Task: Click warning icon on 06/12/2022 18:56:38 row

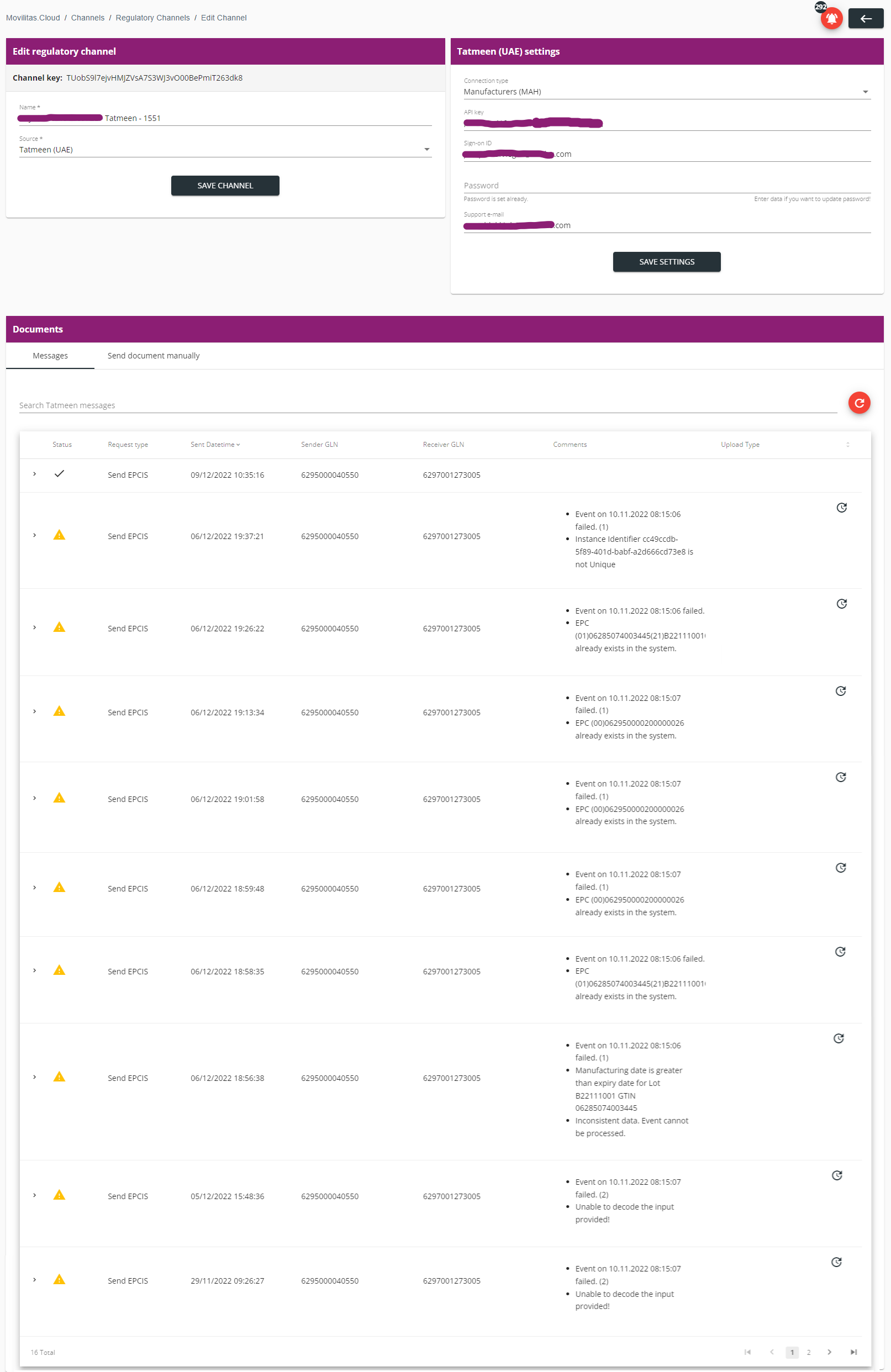Action: [59, 1077]
